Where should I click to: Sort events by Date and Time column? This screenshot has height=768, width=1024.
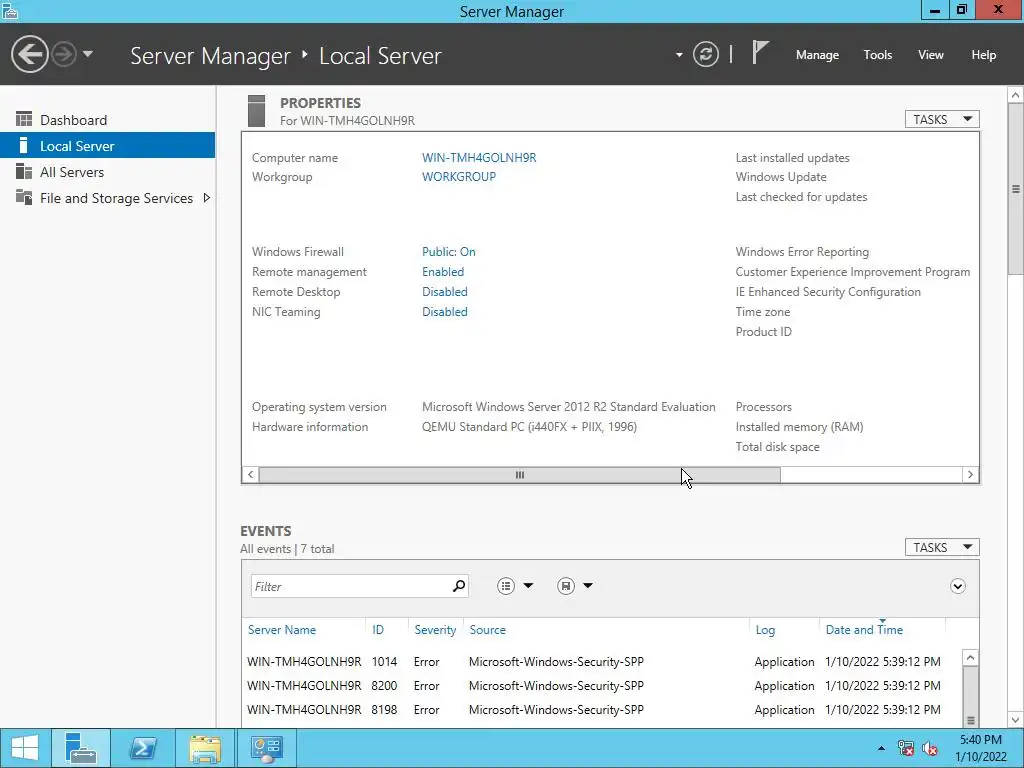[x=864, y=630]
